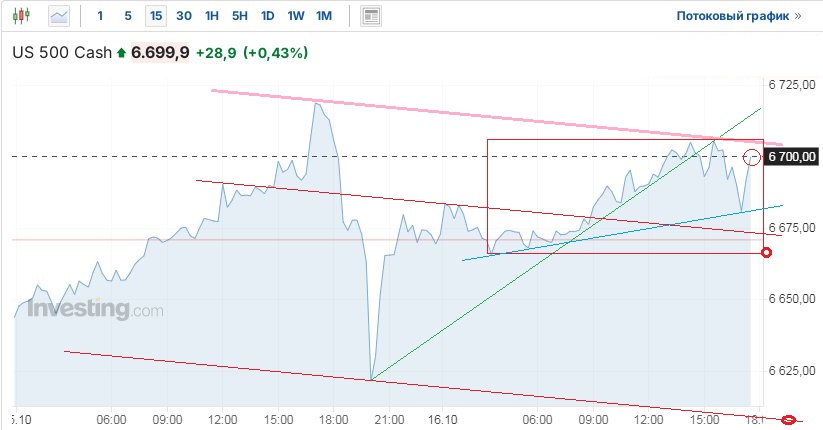
Task: Click the circled current-price point on chart
Action: click(x=753, y=157)
